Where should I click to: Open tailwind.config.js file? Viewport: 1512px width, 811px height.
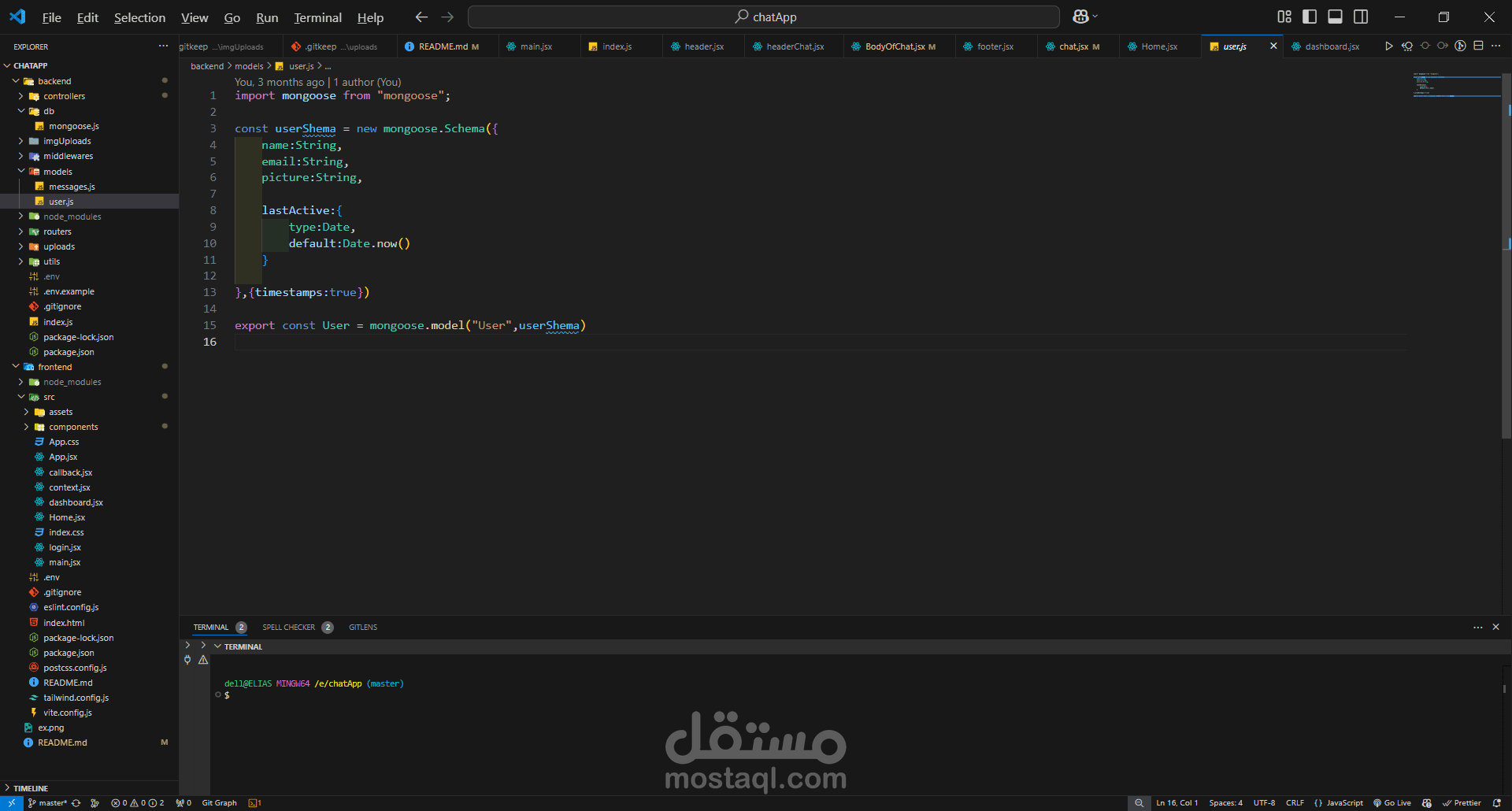[x=90, y=698]
